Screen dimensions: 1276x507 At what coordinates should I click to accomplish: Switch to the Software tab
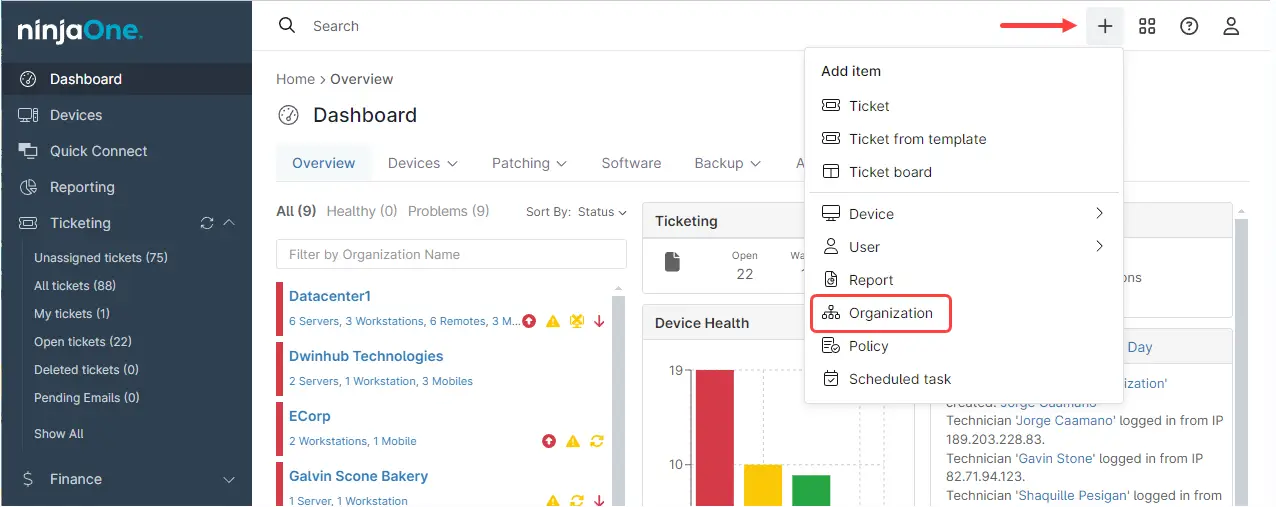631,163
